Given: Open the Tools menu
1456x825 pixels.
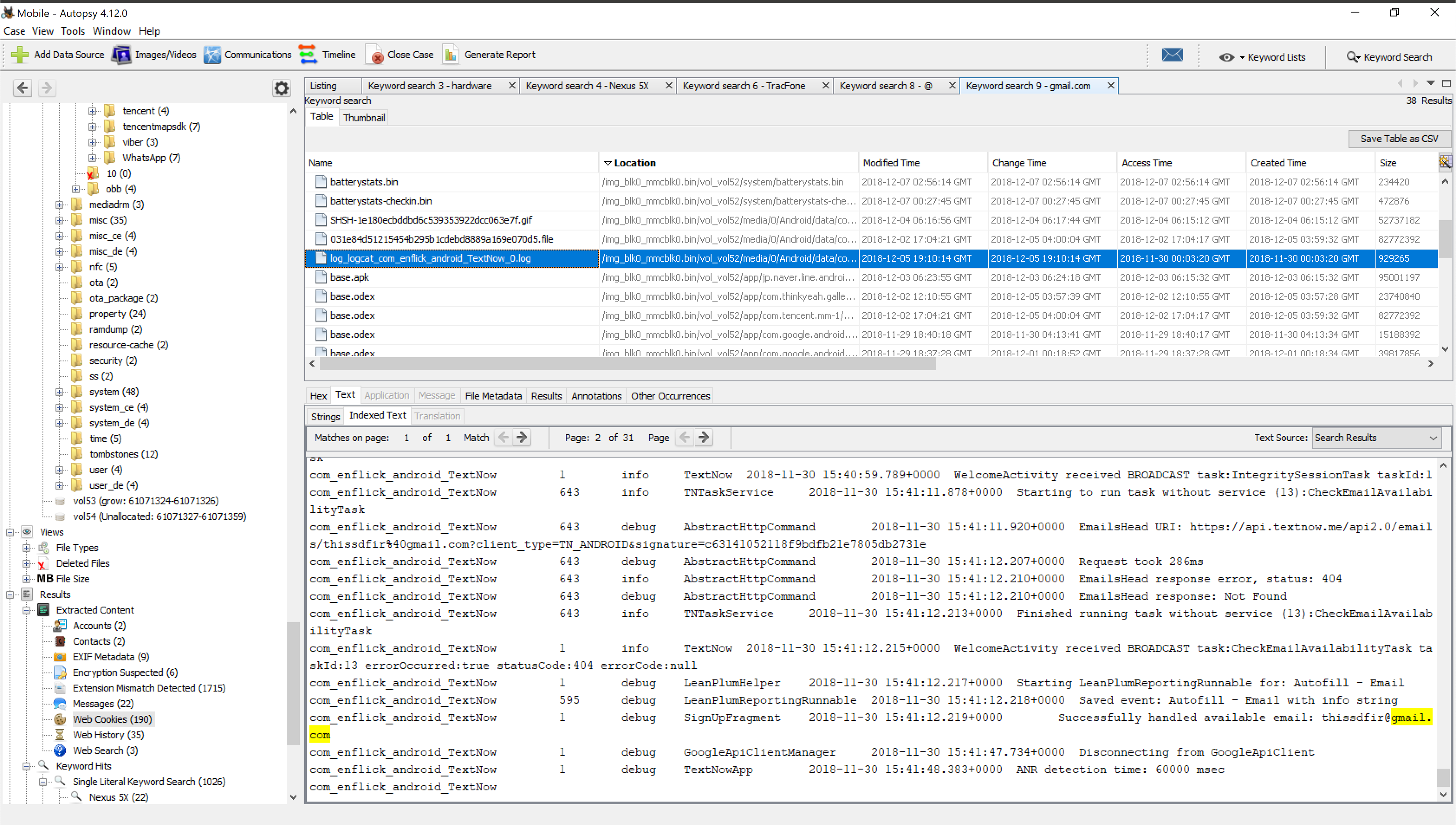Looking at the screenshot, I should pos(72,31).
